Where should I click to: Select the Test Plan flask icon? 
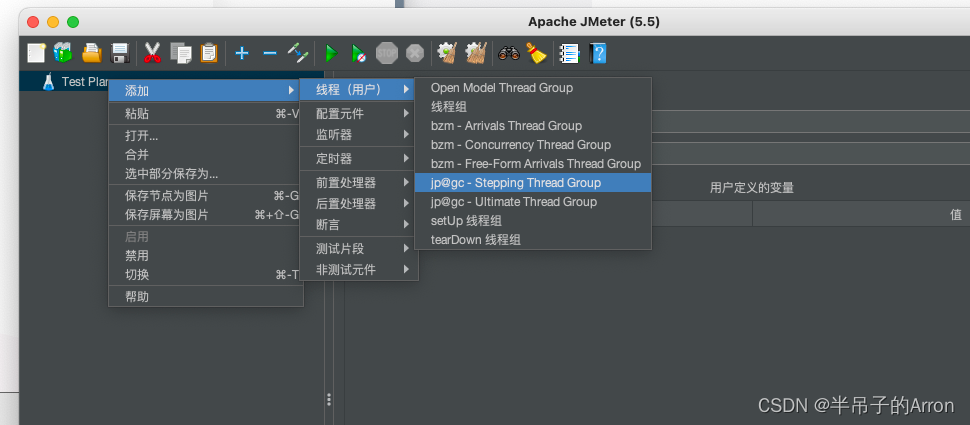(x=48, y=82)
